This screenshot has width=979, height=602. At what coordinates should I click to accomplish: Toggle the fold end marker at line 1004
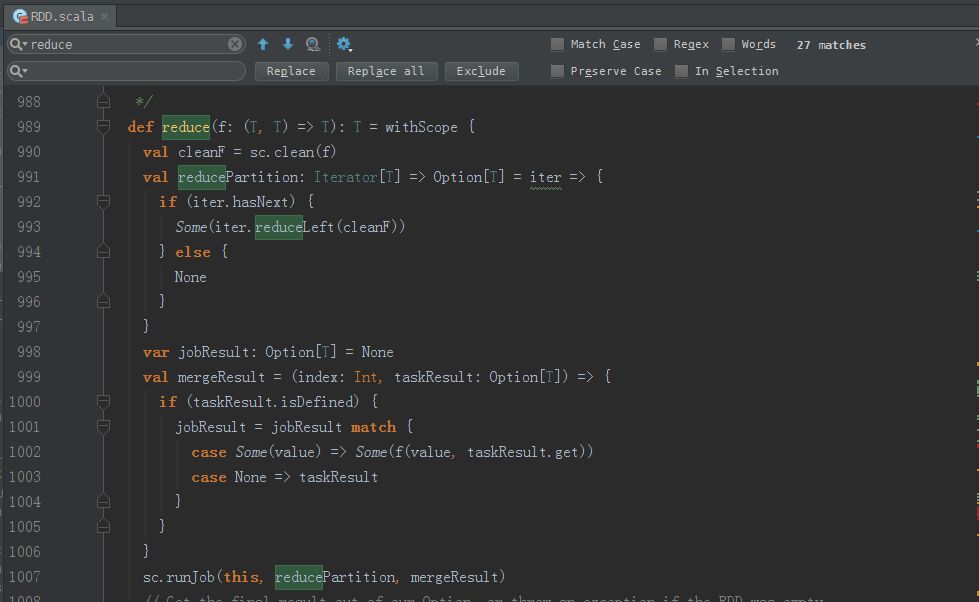pyautogui.click(x=104, y=501)
